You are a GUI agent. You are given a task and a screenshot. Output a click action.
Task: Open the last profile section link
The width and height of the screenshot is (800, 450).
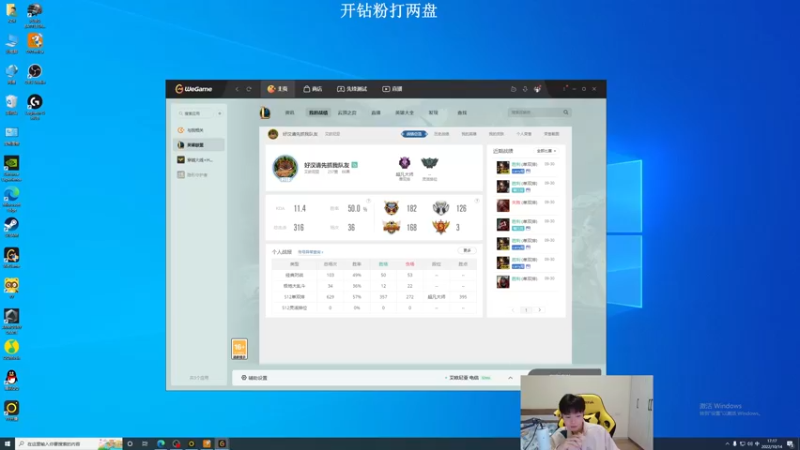[x=552, y=134]
